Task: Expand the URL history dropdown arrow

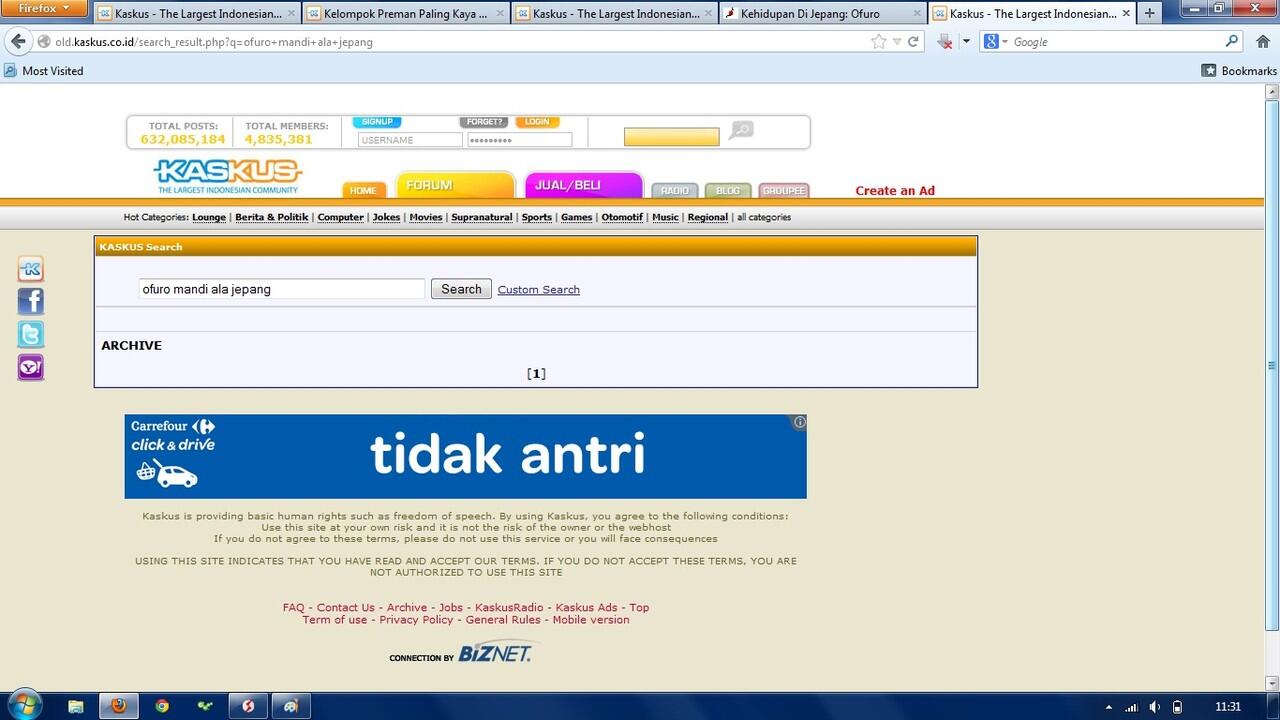Action: [897, 42]
